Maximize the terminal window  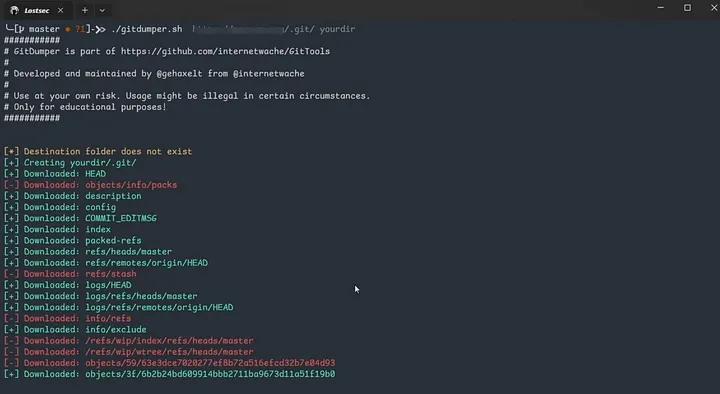pos(687,8)
